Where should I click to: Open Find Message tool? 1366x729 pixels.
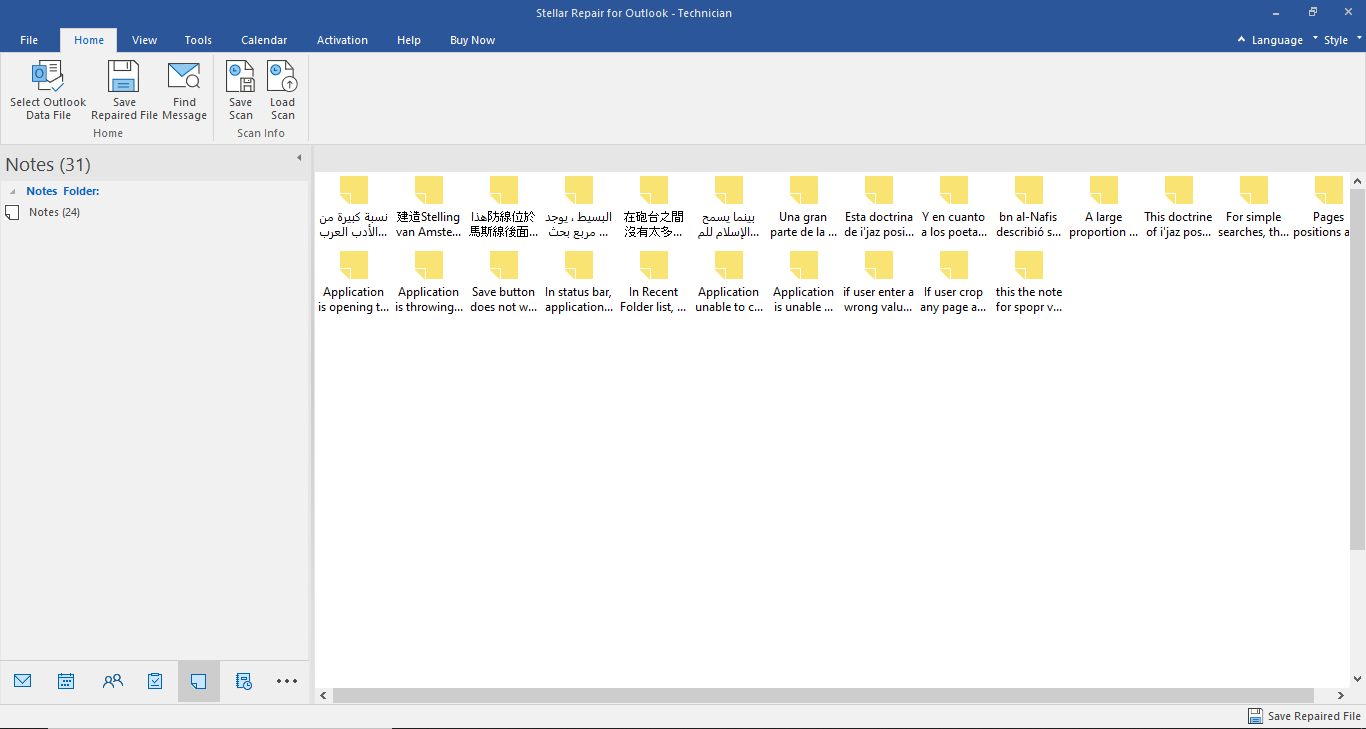coord(184,90)
